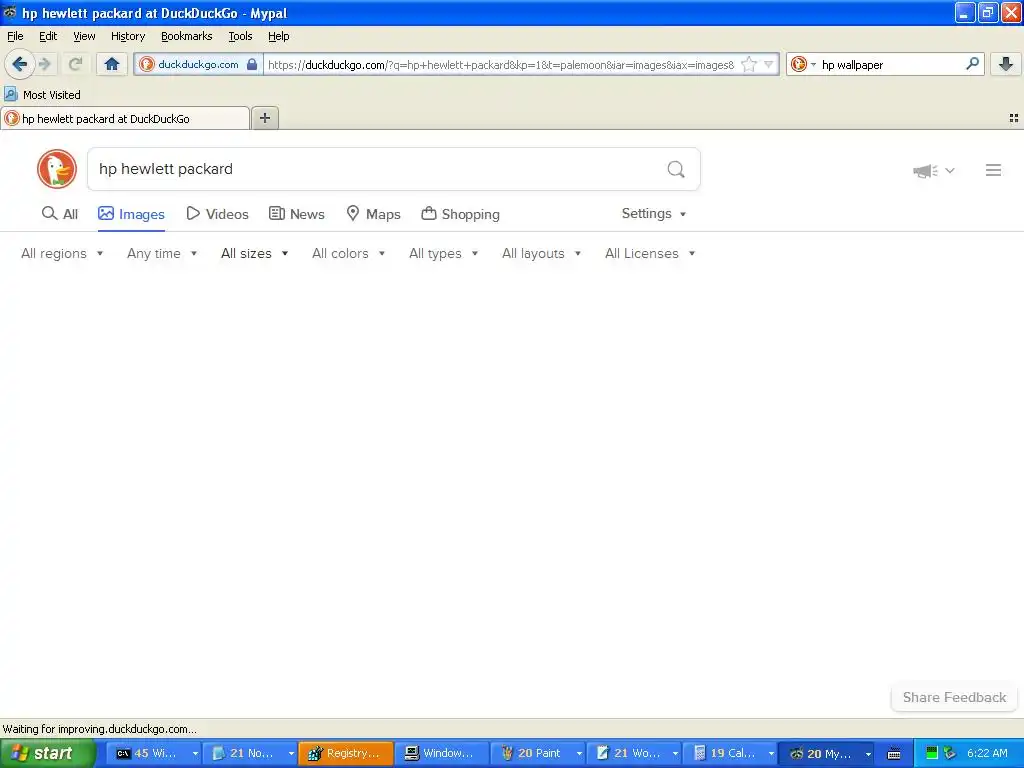
Task: Open the Any time filter
Action: [x=162, y=253]
